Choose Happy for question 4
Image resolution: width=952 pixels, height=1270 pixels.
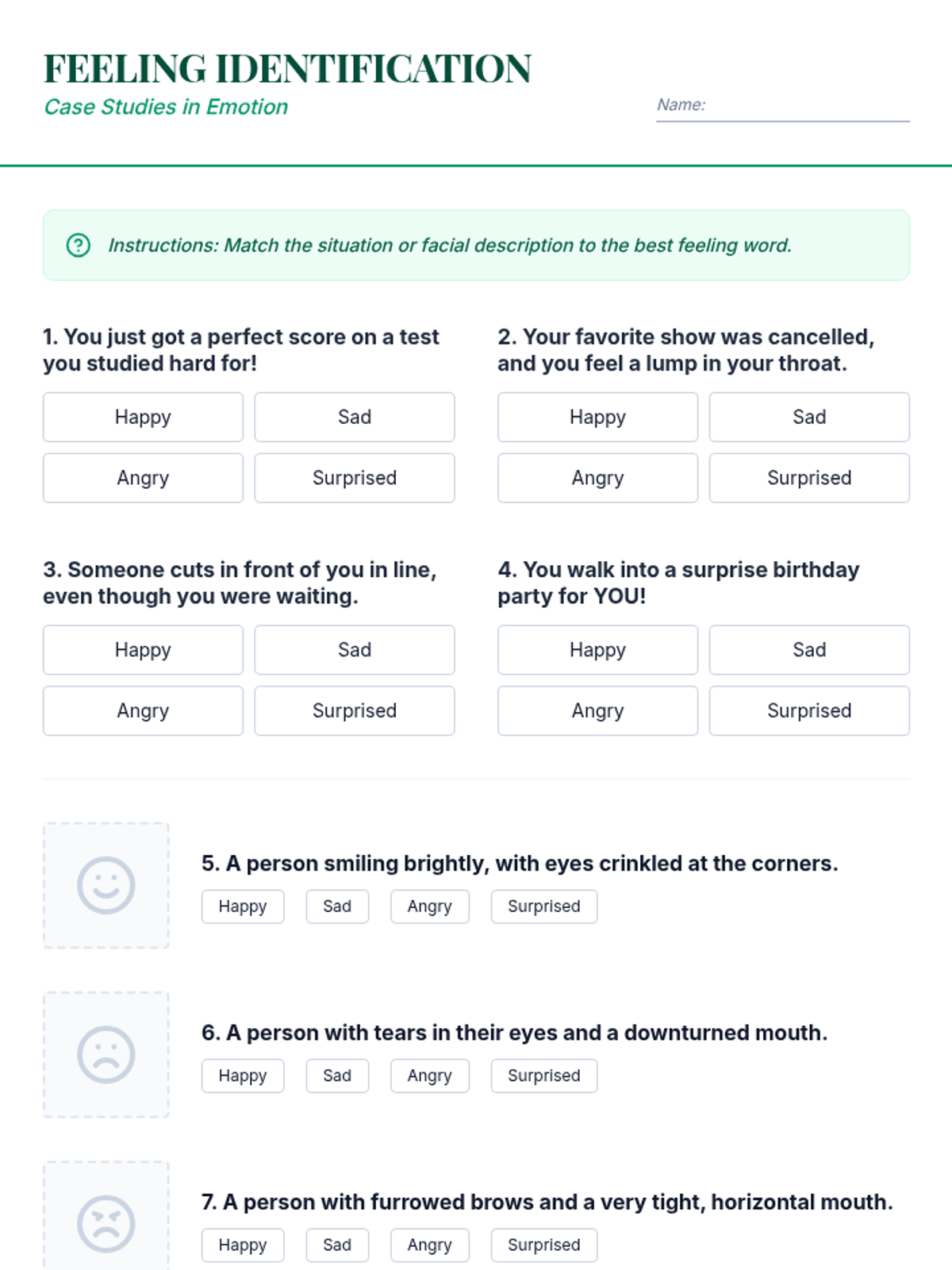pyautogui.click(x=597, y=650)
